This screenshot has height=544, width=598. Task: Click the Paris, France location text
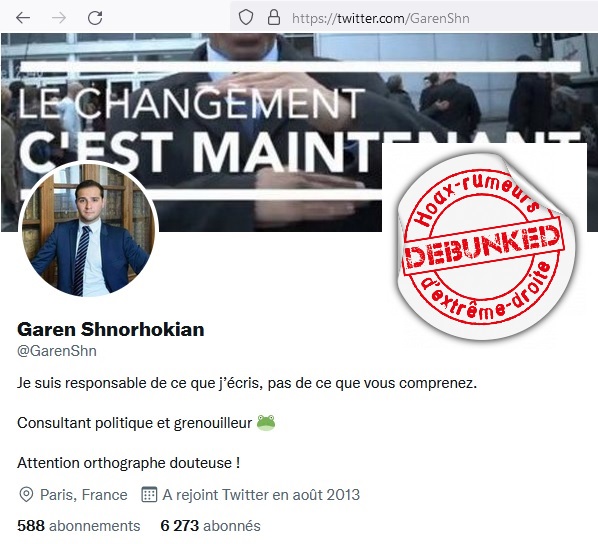coord(84,495)
